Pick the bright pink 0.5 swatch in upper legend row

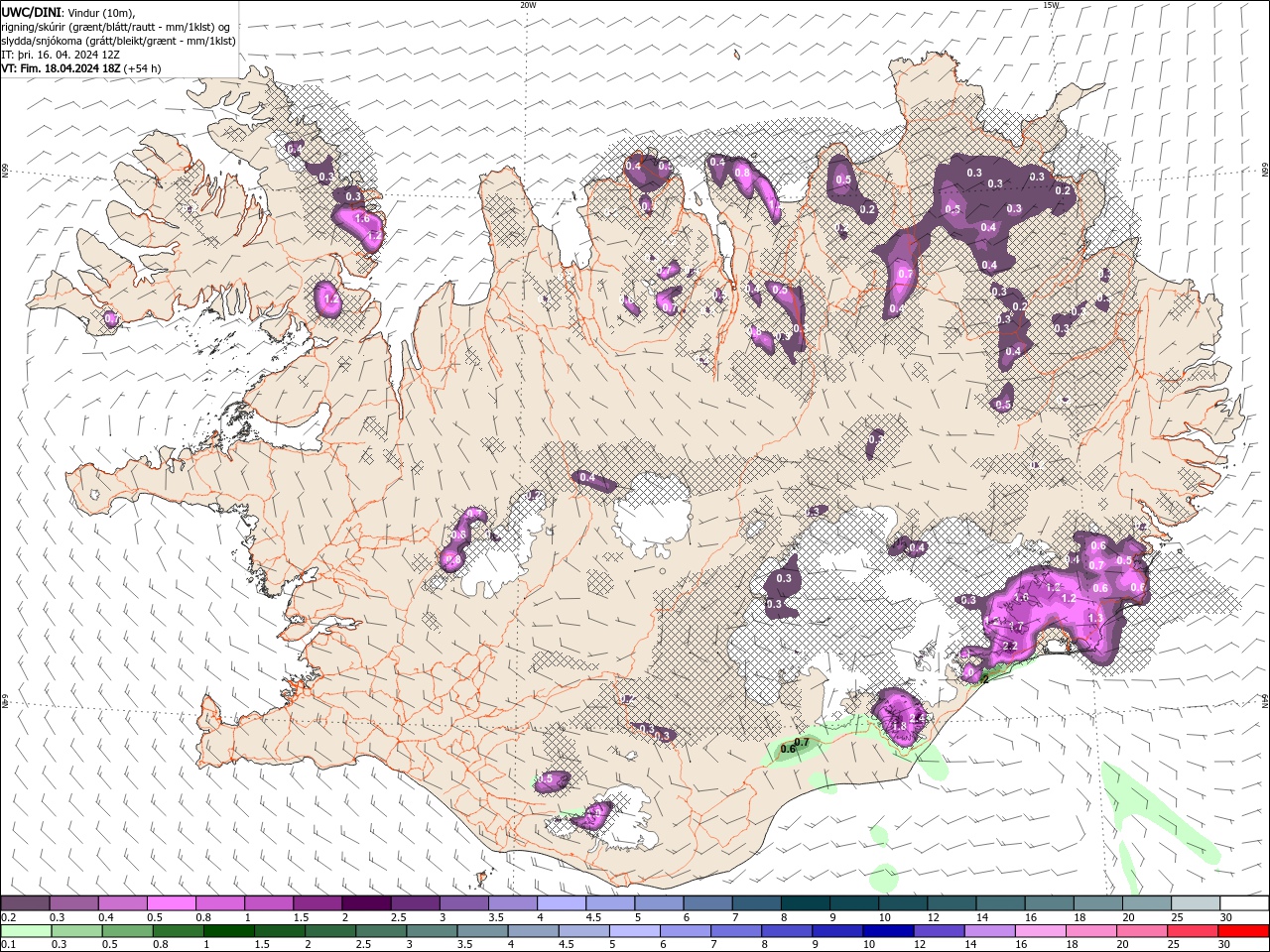point(171,903)
